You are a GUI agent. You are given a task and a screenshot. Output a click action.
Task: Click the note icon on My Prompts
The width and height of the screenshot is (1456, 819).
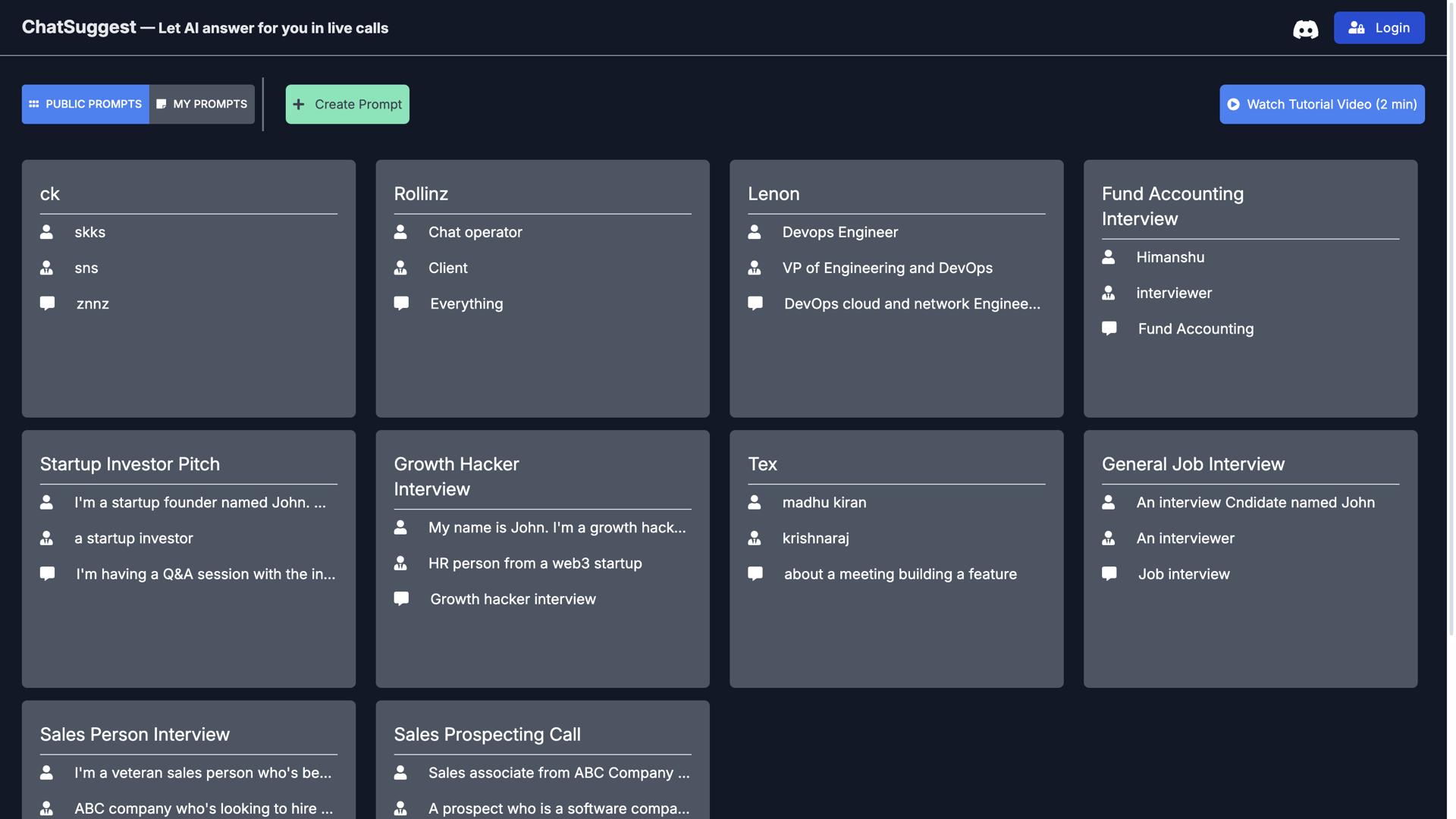pyautogui.click(x=162, y=104)
